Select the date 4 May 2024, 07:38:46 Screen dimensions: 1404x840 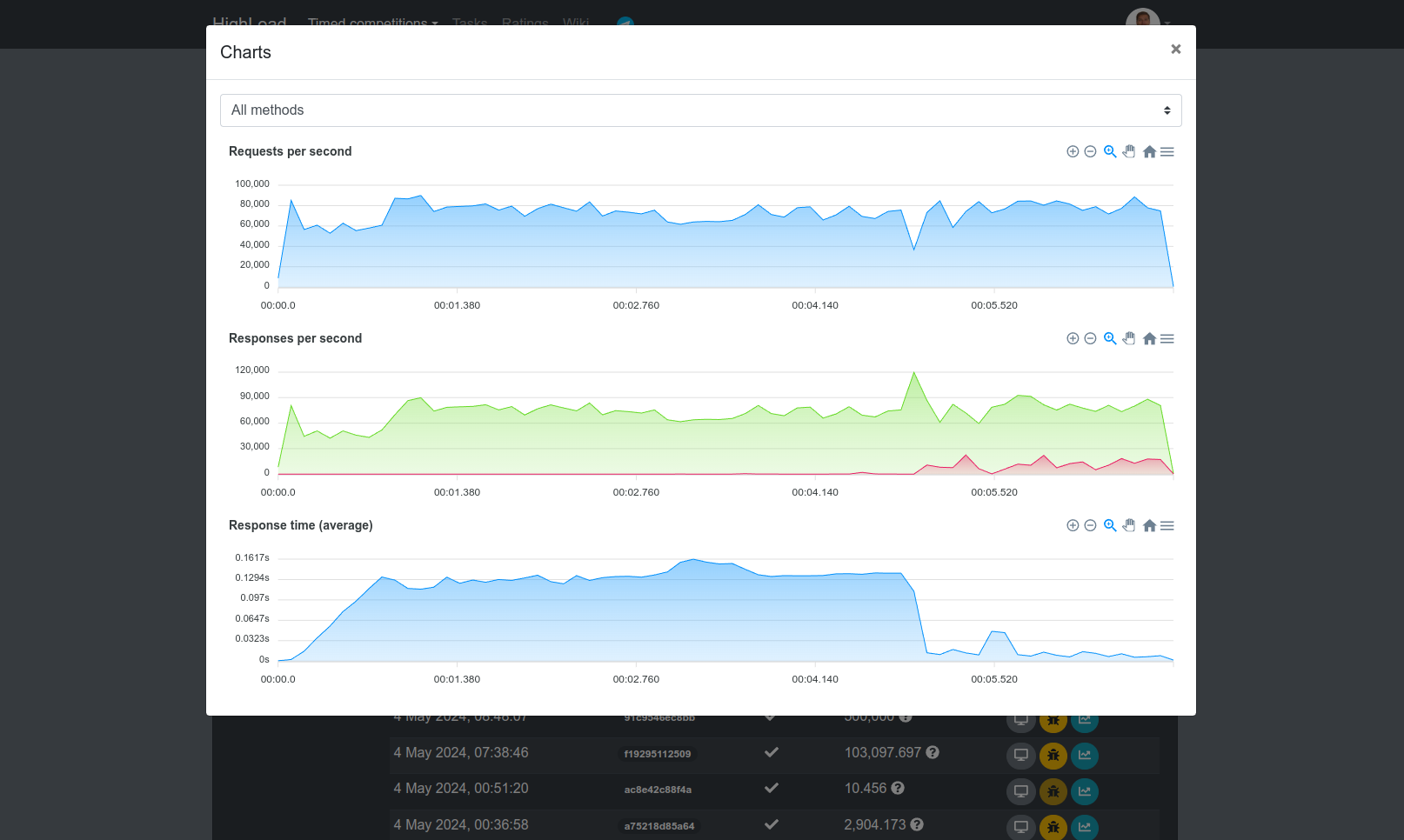point(461,752)
